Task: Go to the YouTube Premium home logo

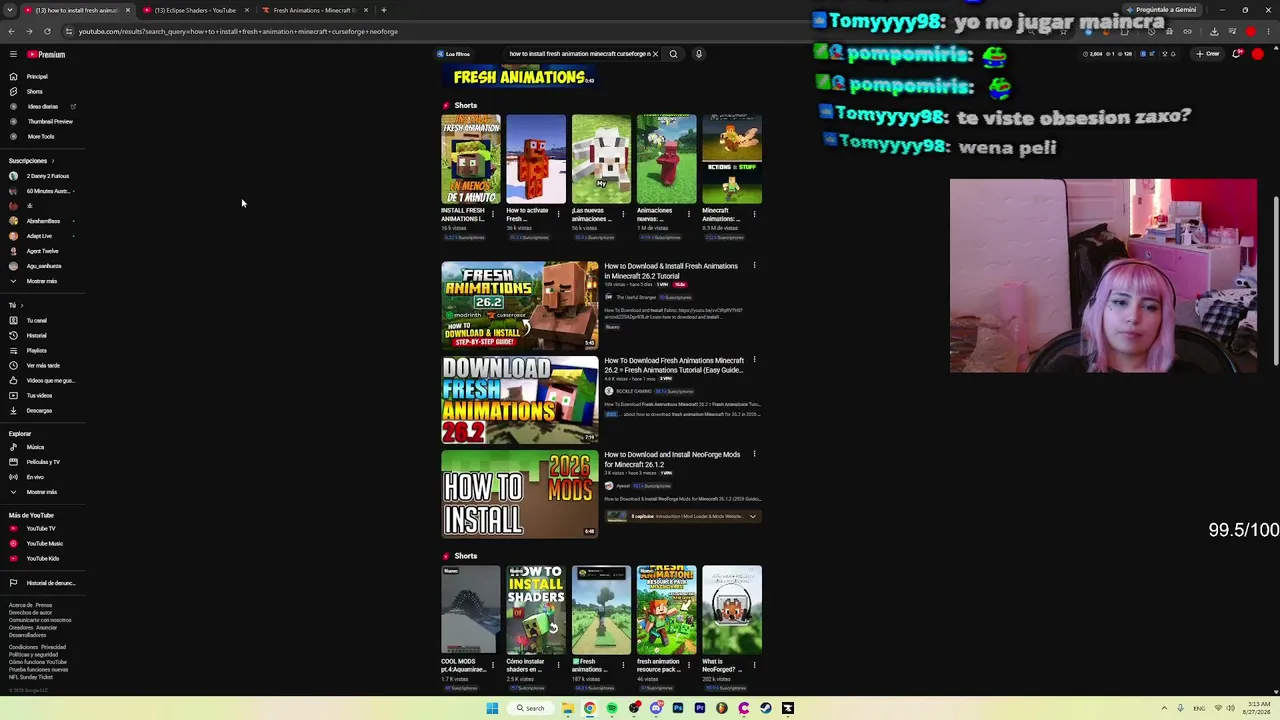Action: [x=46, y=54]
